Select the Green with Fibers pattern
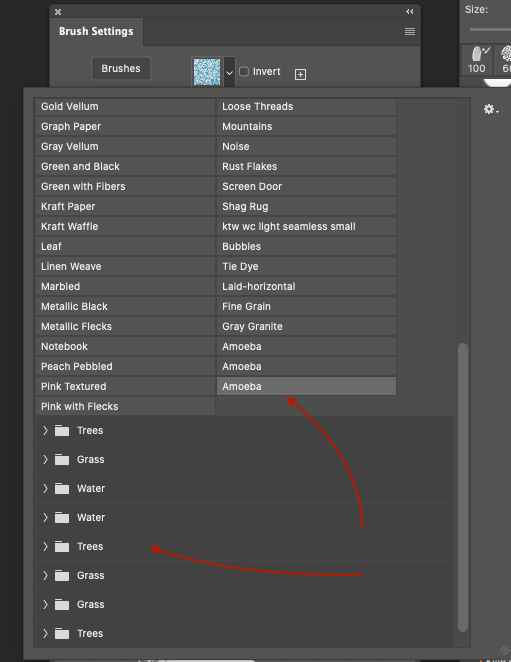Viewport: 511px width, 662px height. click(x=125, y=186)
